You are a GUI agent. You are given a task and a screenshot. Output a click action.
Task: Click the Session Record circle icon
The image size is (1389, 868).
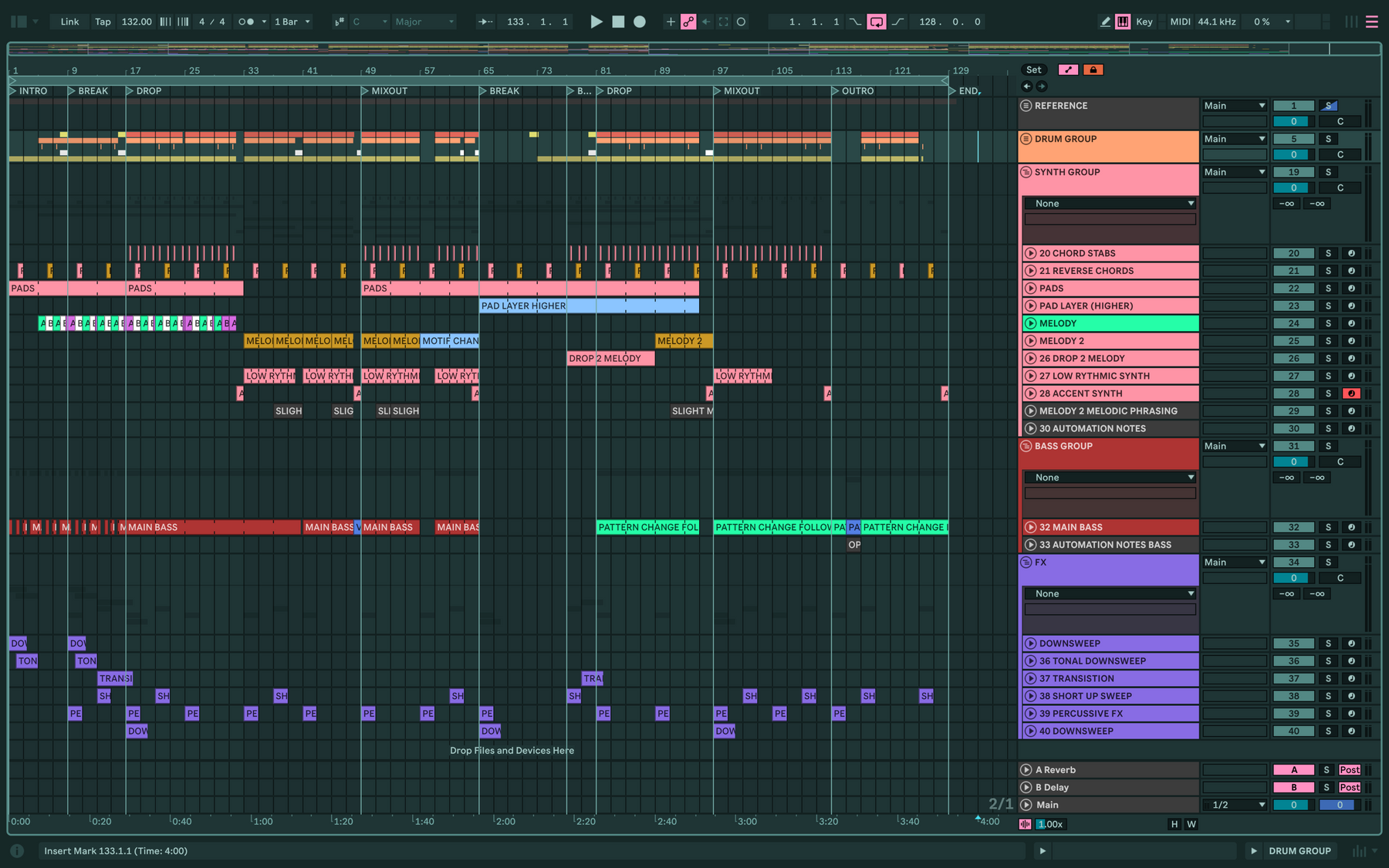point(742,22)
